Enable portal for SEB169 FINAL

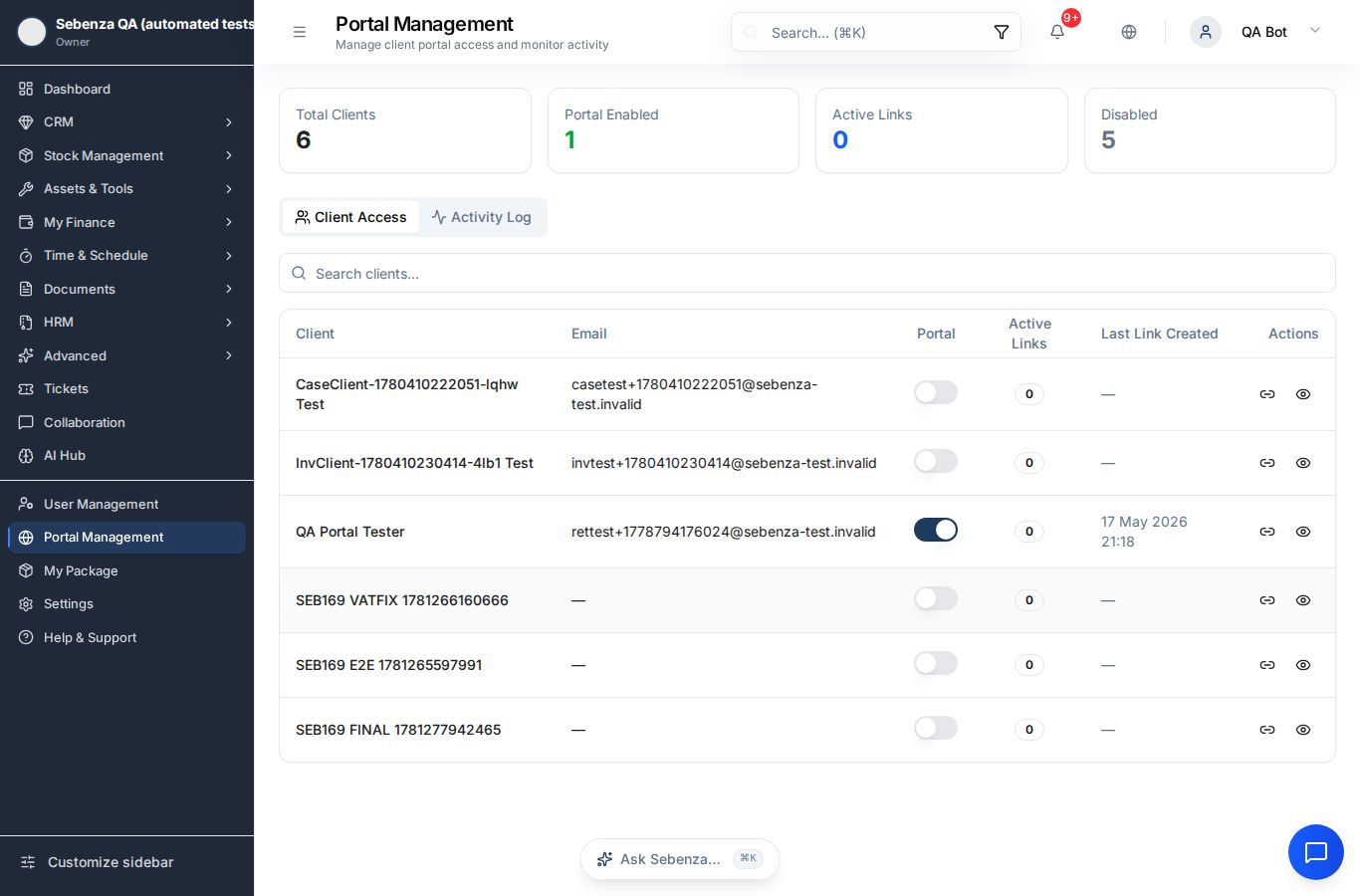tap(936, 728)
